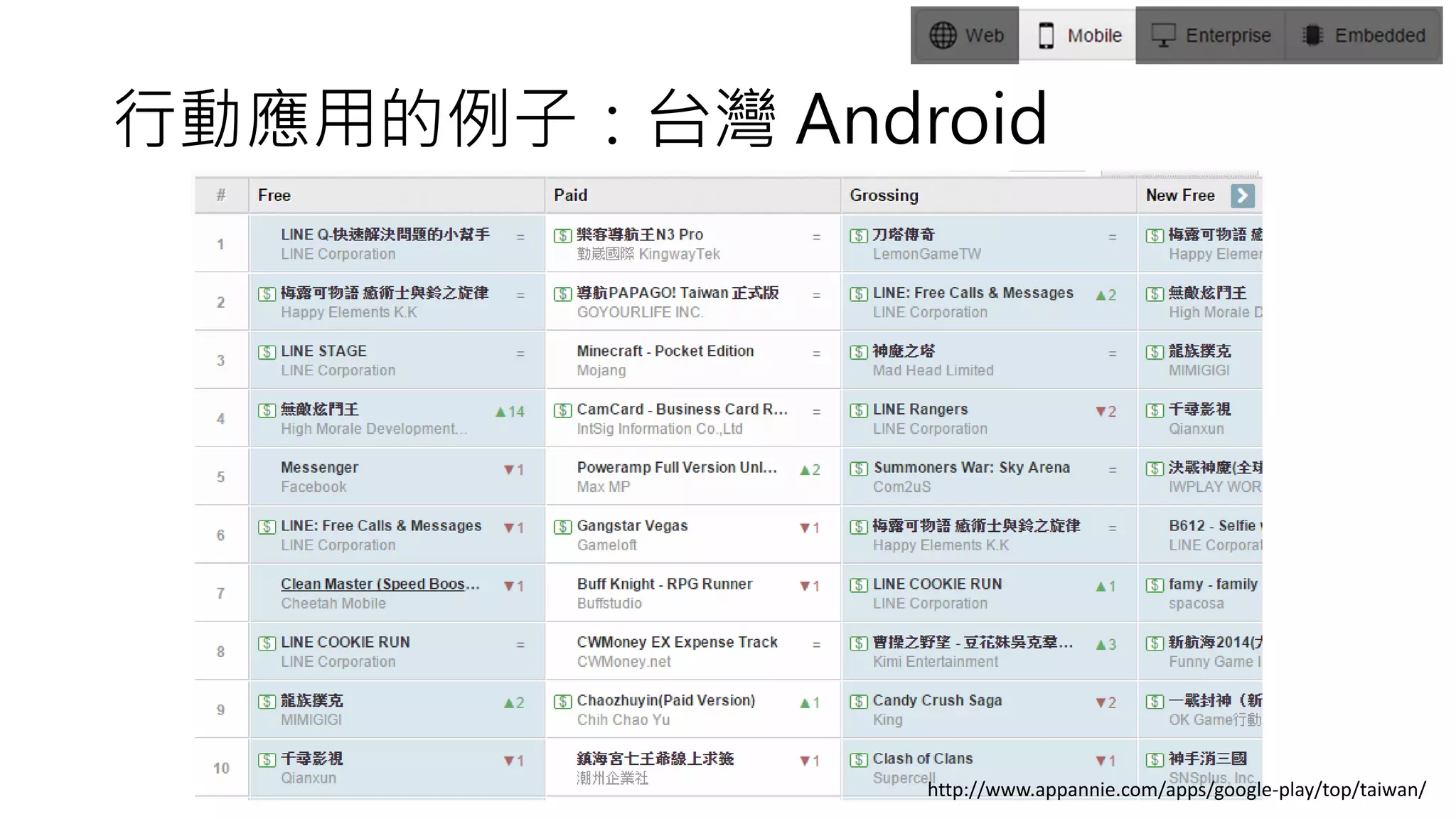Open famy - family in New Free column
Image resolution: width=1456 pixels, height=819 pixels.
[x=1213, y=584]
